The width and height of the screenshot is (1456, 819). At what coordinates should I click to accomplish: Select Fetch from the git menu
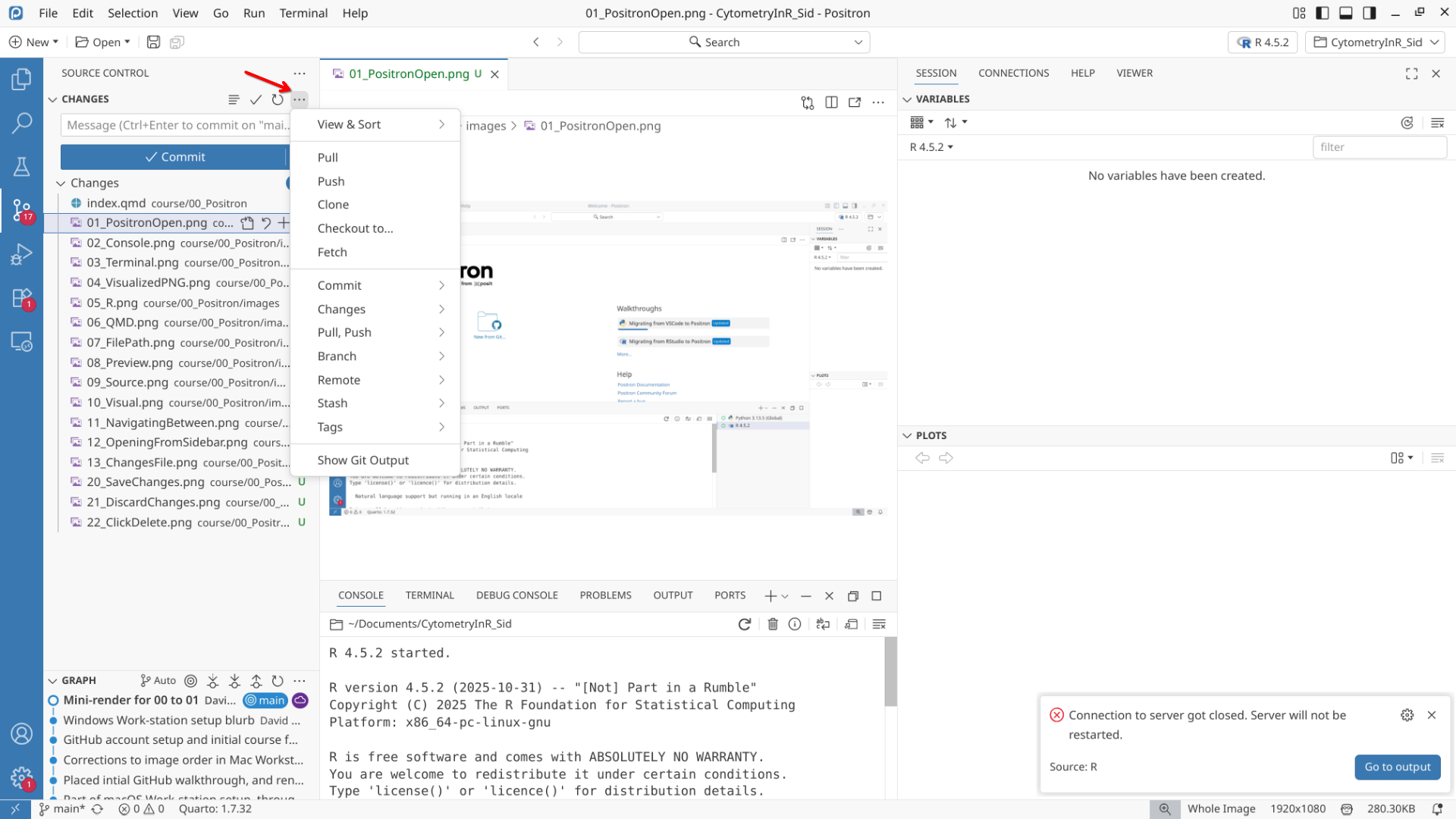click(332, 253)
